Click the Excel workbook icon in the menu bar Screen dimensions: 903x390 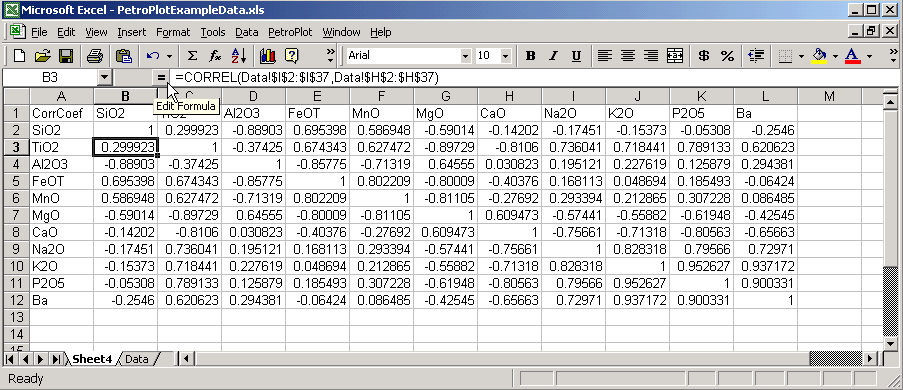click(x=16, y=32)
